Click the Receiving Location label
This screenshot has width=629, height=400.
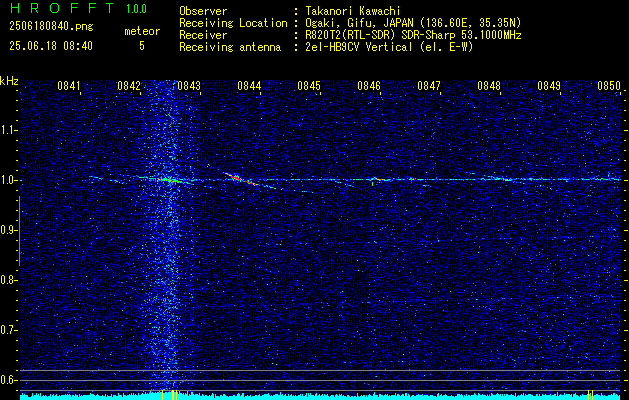click(x=233, y=23)
